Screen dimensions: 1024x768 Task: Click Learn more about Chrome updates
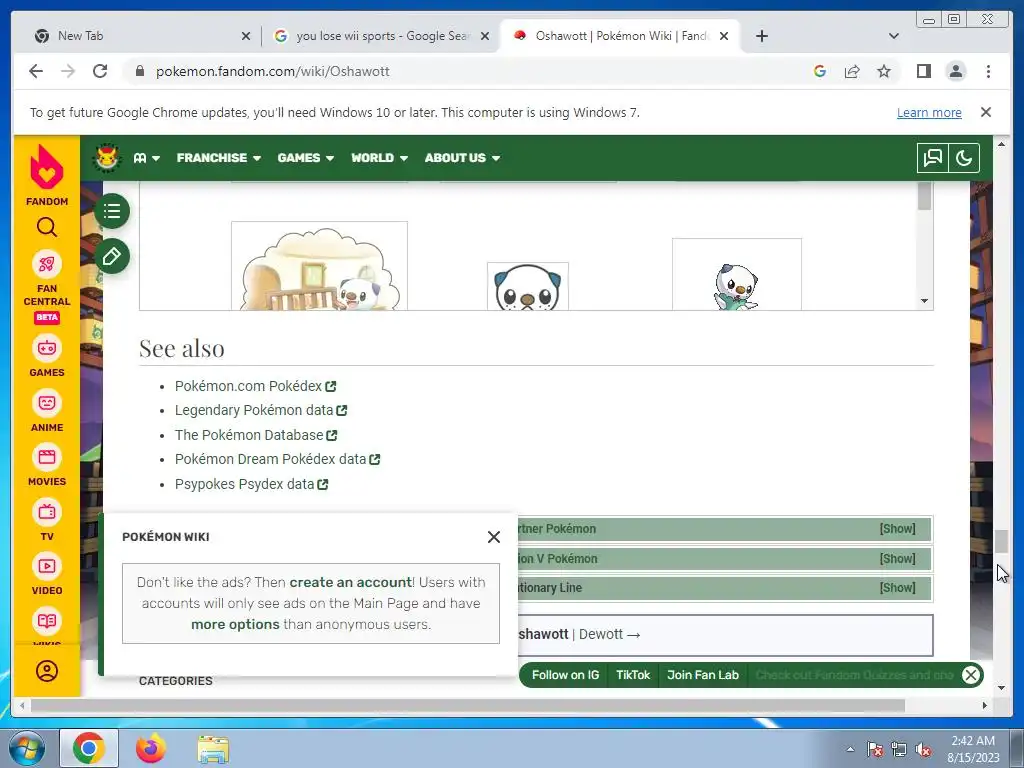click(929, 112)
